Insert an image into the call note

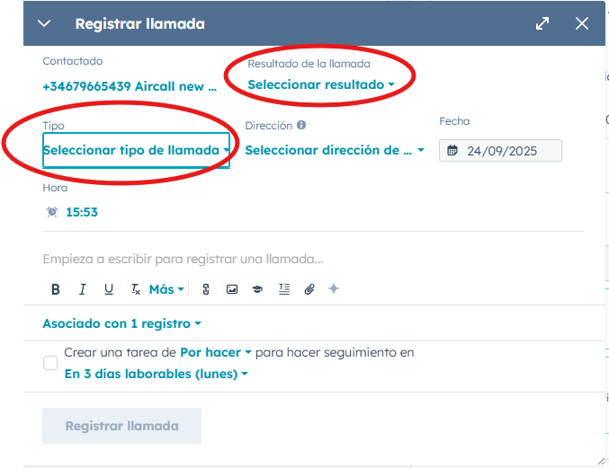(x=232, y=289)
